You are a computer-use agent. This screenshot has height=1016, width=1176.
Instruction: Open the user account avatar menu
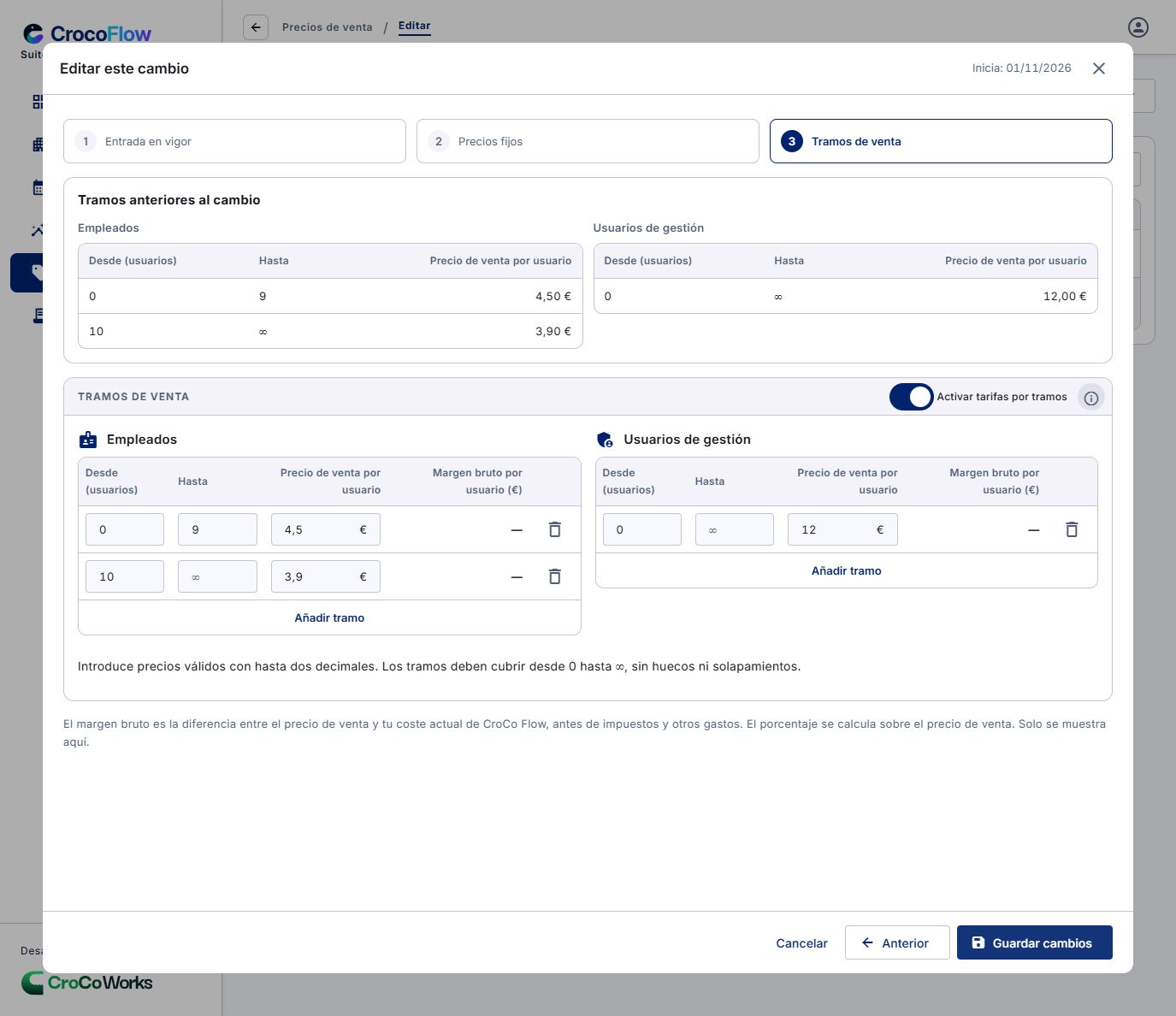point(1138,27)
